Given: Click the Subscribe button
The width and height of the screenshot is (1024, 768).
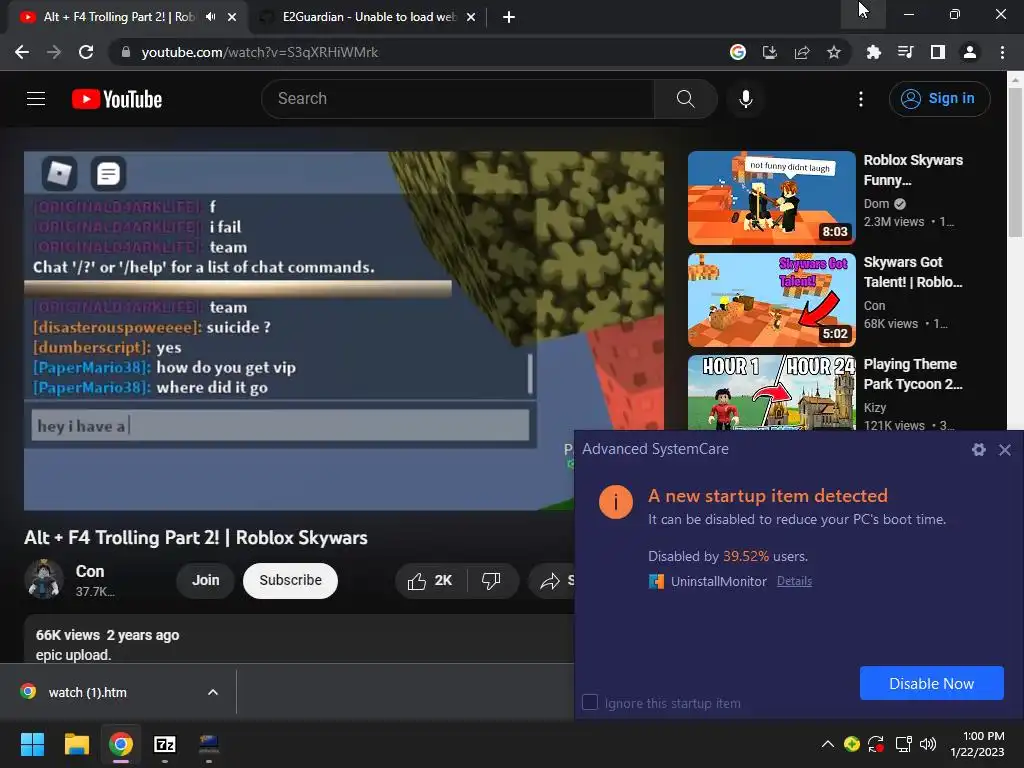Looking at the screenshot, I should point(290,580).
